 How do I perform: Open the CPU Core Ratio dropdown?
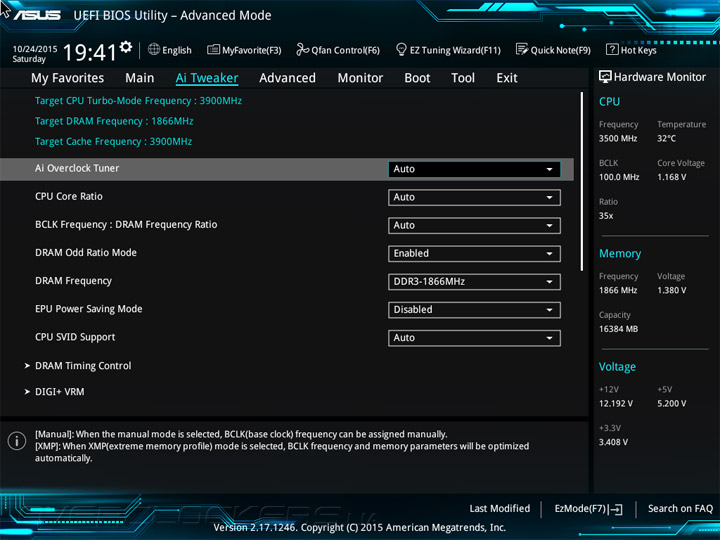tap(474, 197)
